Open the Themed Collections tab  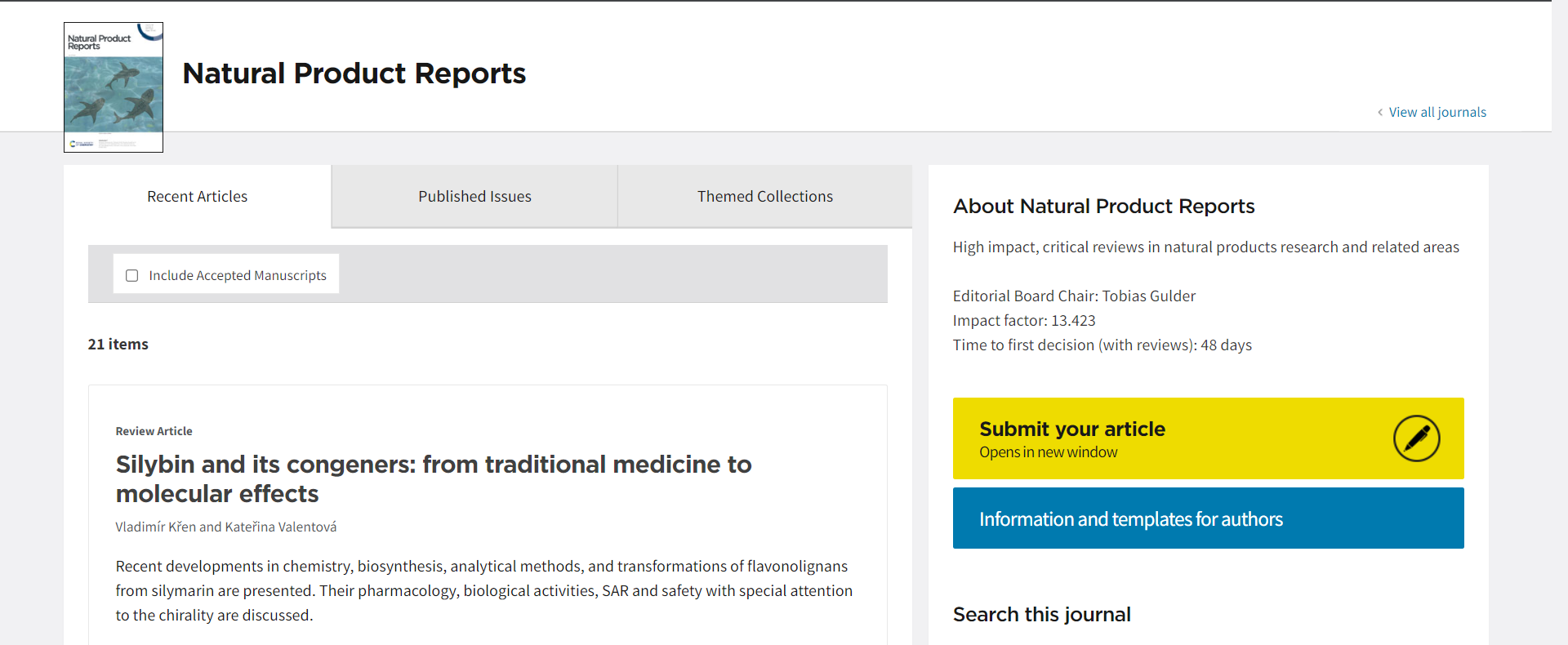point(765,197)
